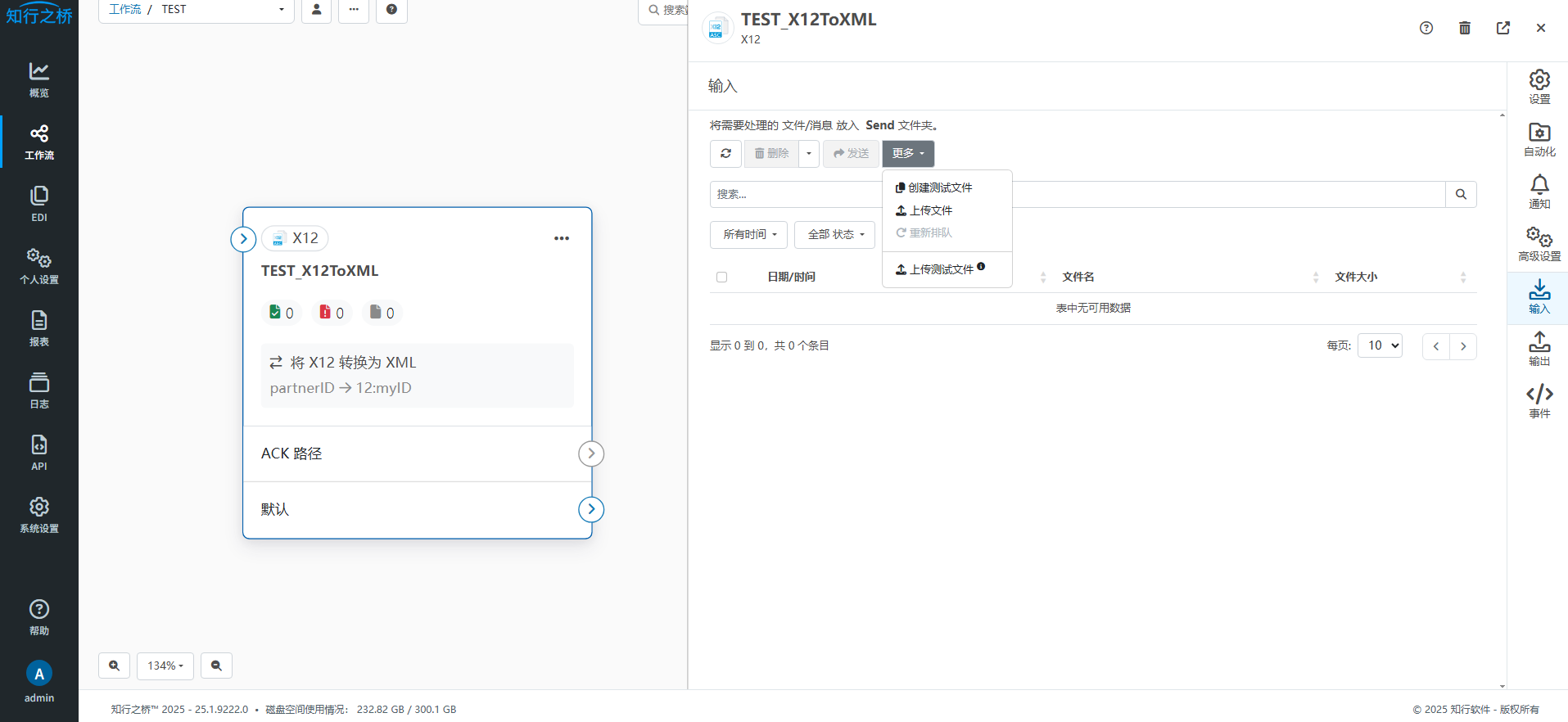Switch to the 输出 output panel

pyautogui.click(x=1539, y=349)
